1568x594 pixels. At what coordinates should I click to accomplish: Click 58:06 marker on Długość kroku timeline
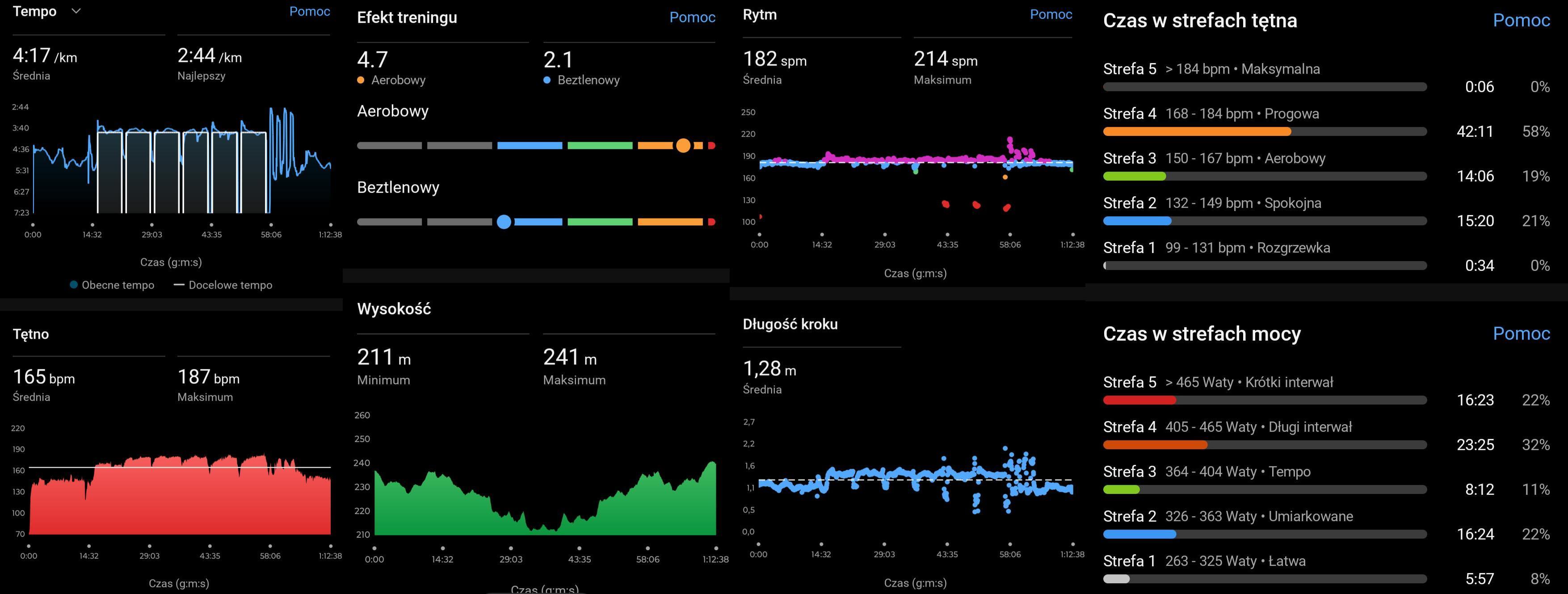point(1010,544)
